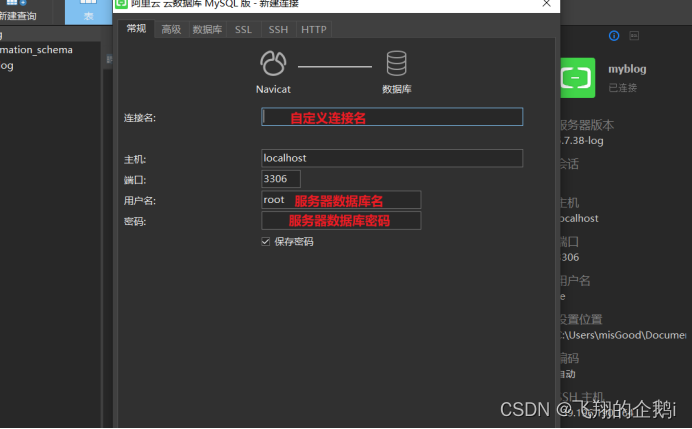Switch to the 常规 tab

136,29
